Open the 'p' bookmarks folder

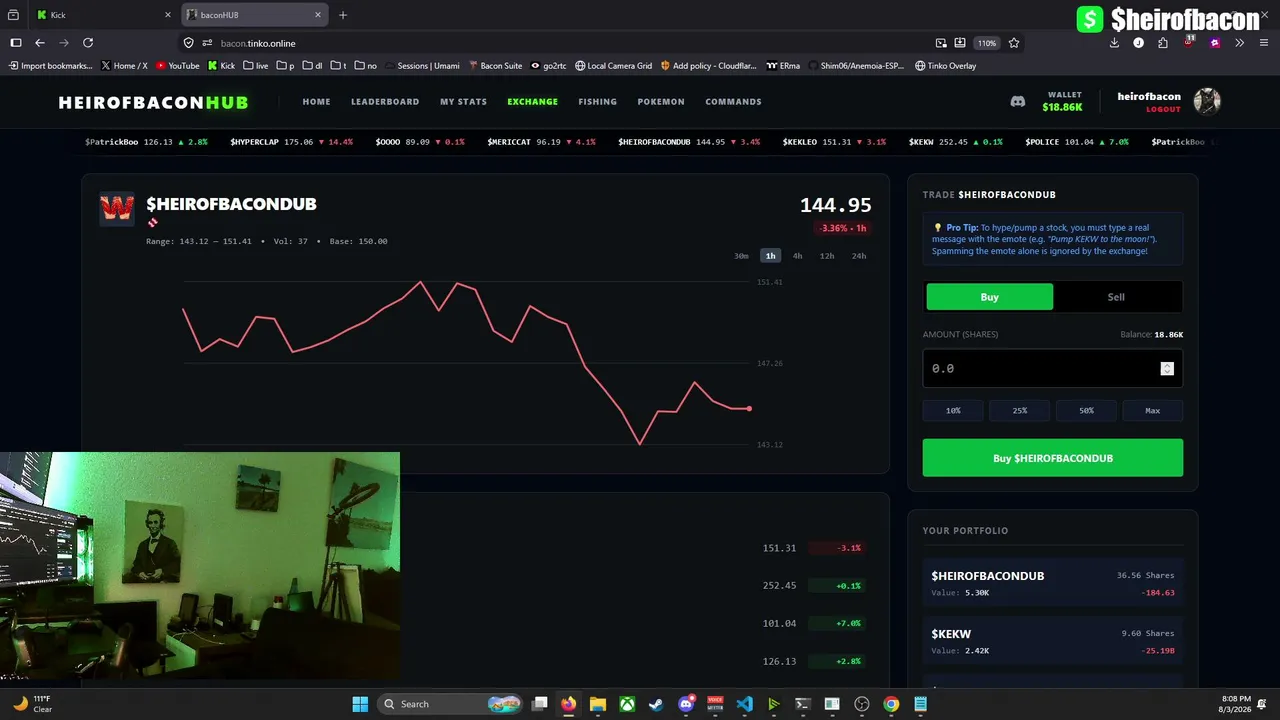coord(285,66)
